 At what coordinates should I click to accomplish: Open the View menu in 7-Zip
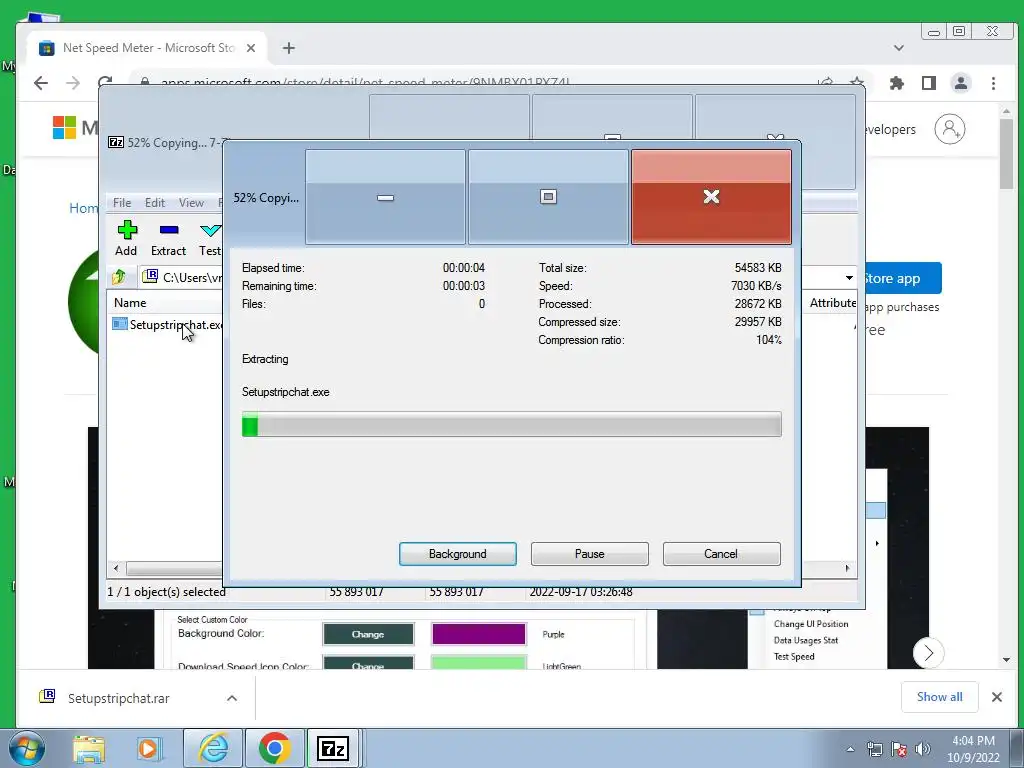point(191,202)
